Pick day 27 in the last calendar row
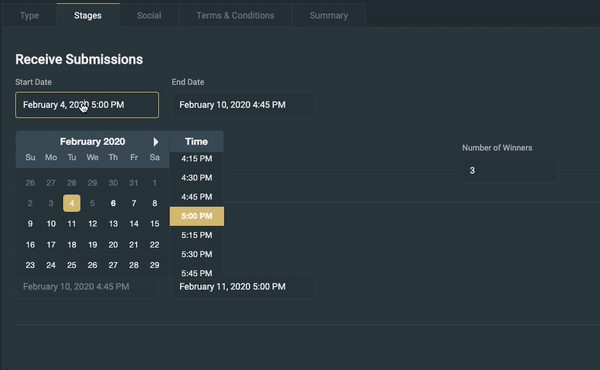The height and width of the screenshot is (370, 600). coord(113,265)
